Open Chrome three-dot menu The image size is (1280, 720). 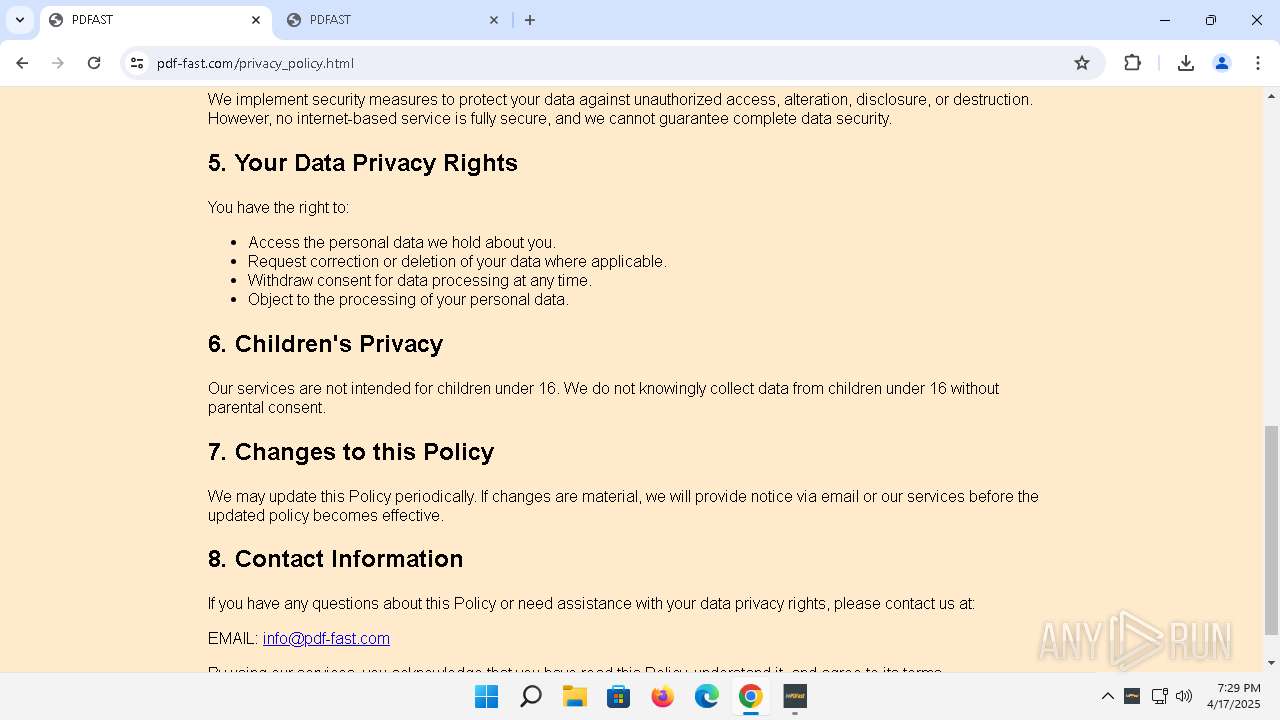1258,63
